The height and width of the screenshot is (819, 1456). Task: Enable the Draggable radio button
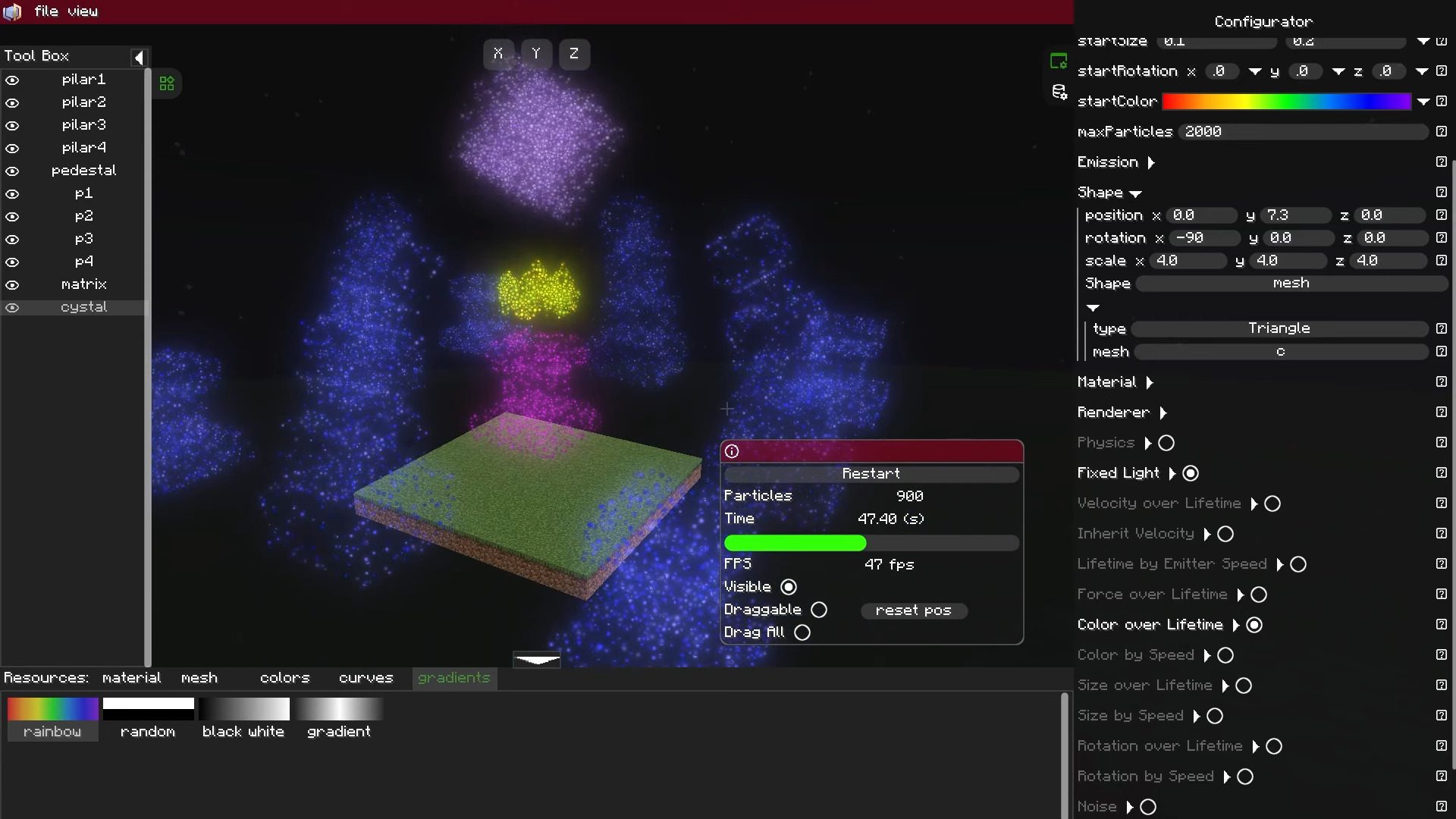point(818,609)
